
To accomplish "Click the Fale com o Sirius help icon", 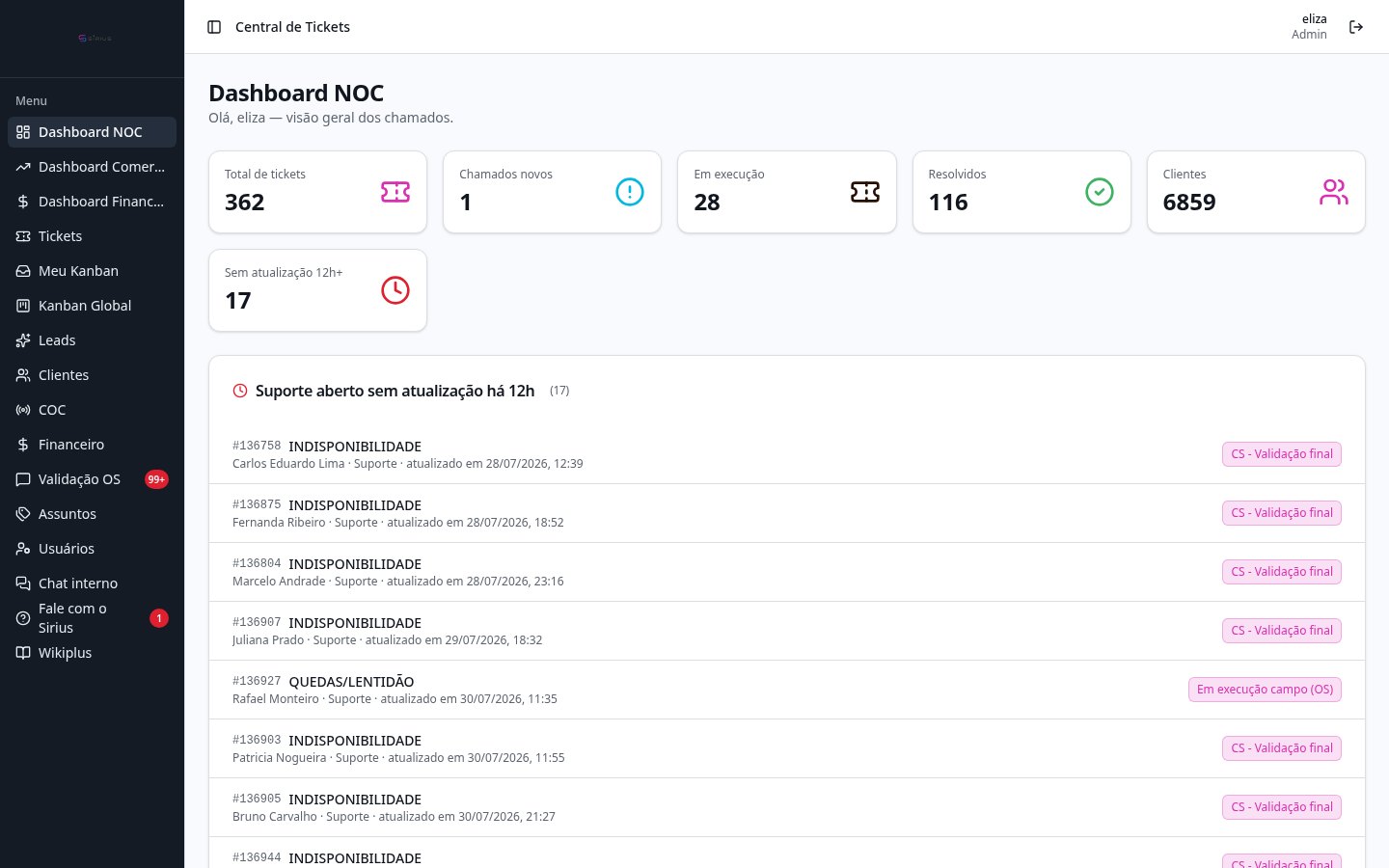I will (23, 618).
